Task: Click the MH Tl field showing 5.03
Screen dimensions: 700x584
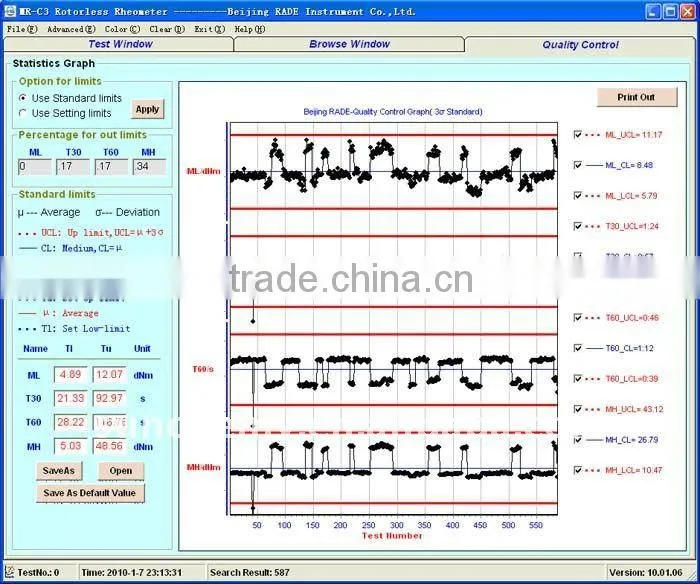Action: pos(71,446)
